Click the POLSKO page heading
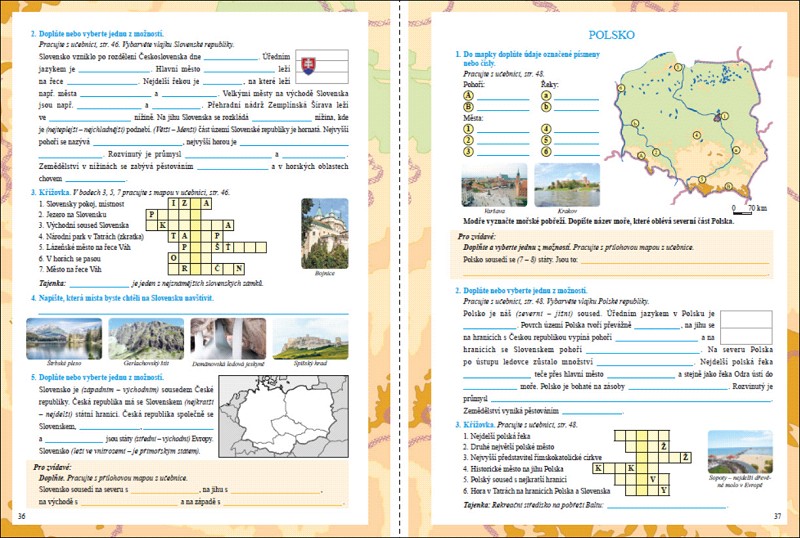The width and height of the screenshot is (800, 538). coord(611,35)
